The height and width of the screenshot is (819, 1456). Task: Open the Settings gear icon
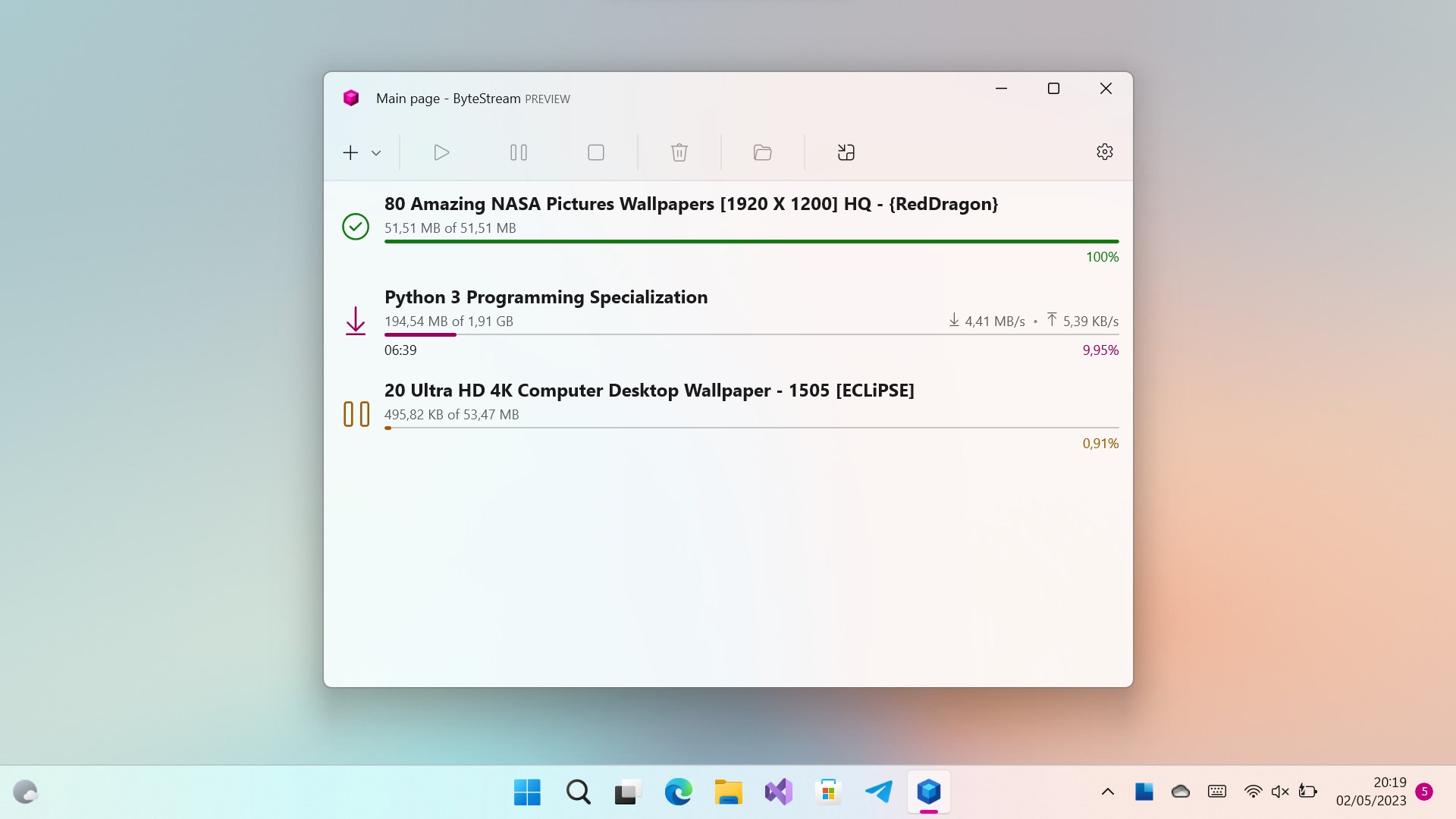click(x=1104, y=152)
